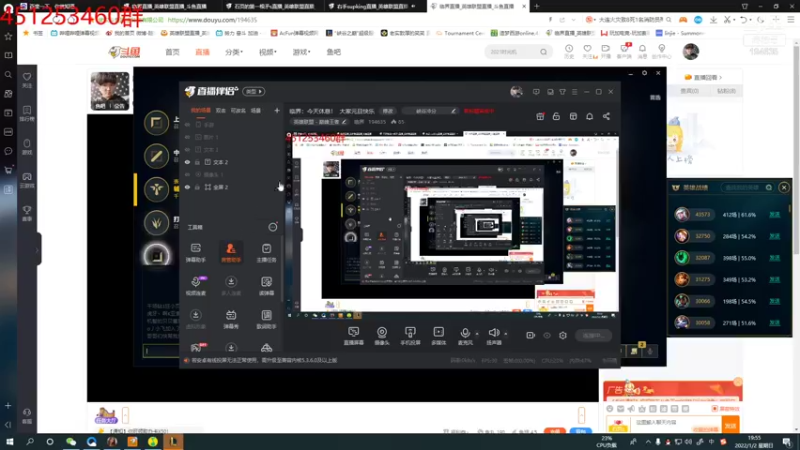
Task: Open the 房管助手 tool
Action: pos(231,252)
